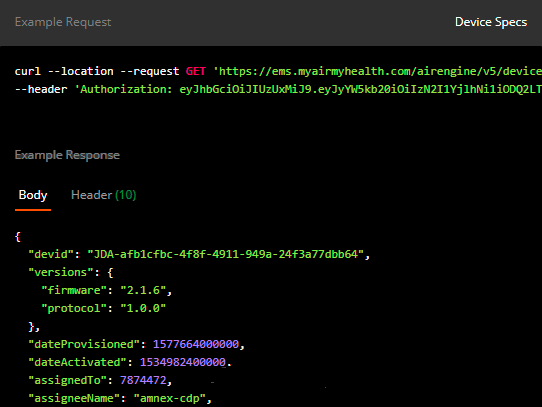This screenshot has width=542, height=407.
Task: Click the Authorization token string
Action: [360, 89]
